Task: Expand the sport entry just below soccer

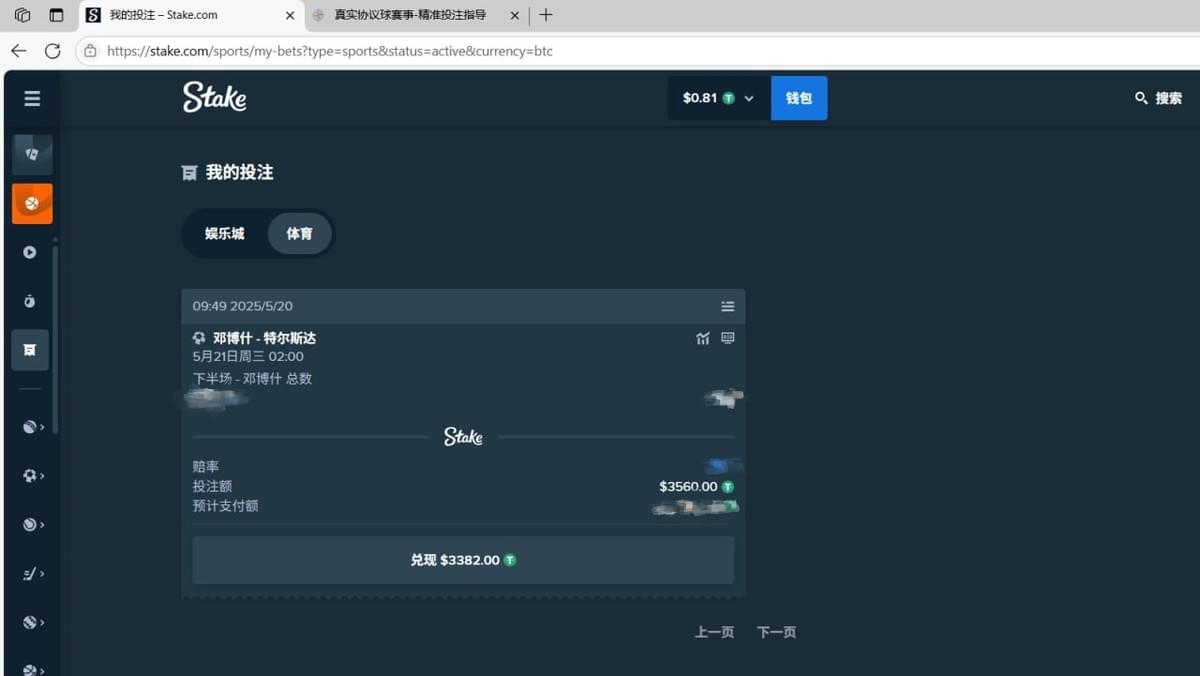Action: pyautogui.click(x=33, y=524)
